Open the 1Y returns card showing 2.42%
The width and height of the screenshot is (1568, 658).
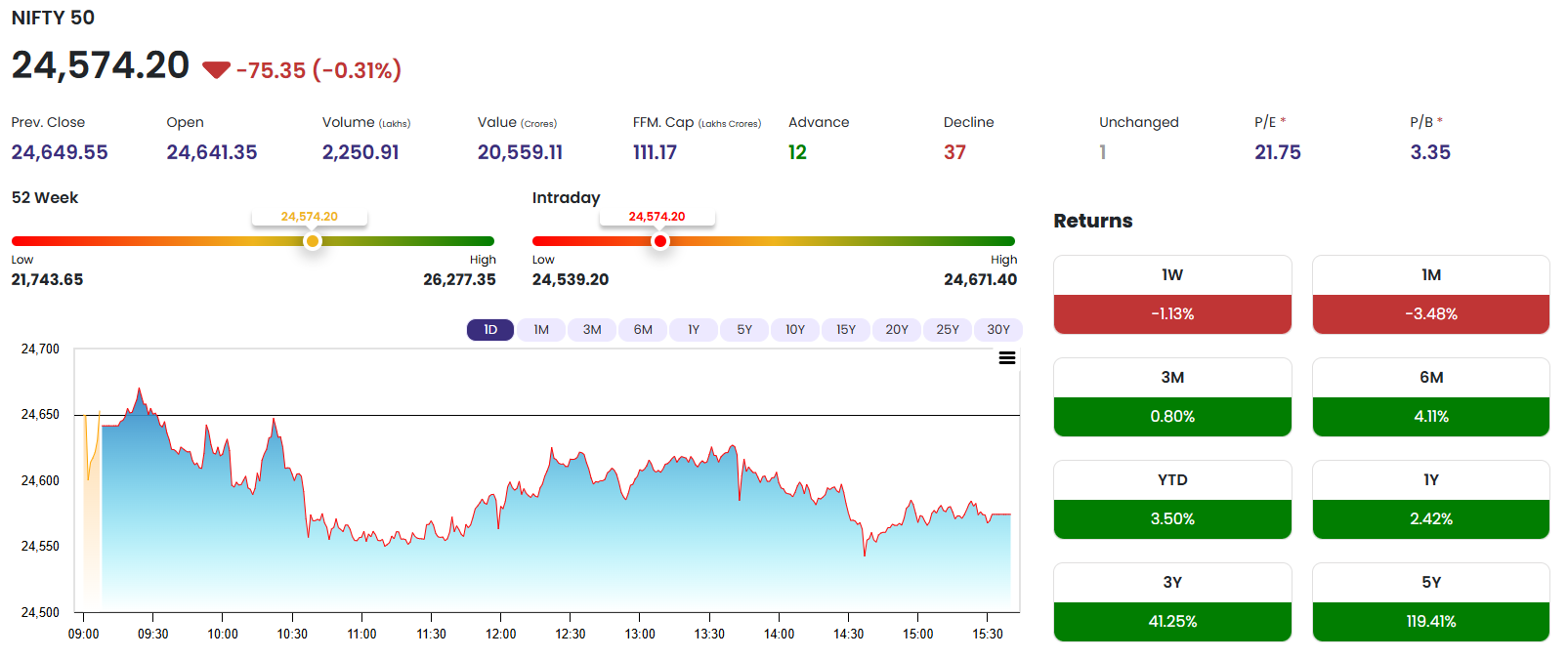1431,500
